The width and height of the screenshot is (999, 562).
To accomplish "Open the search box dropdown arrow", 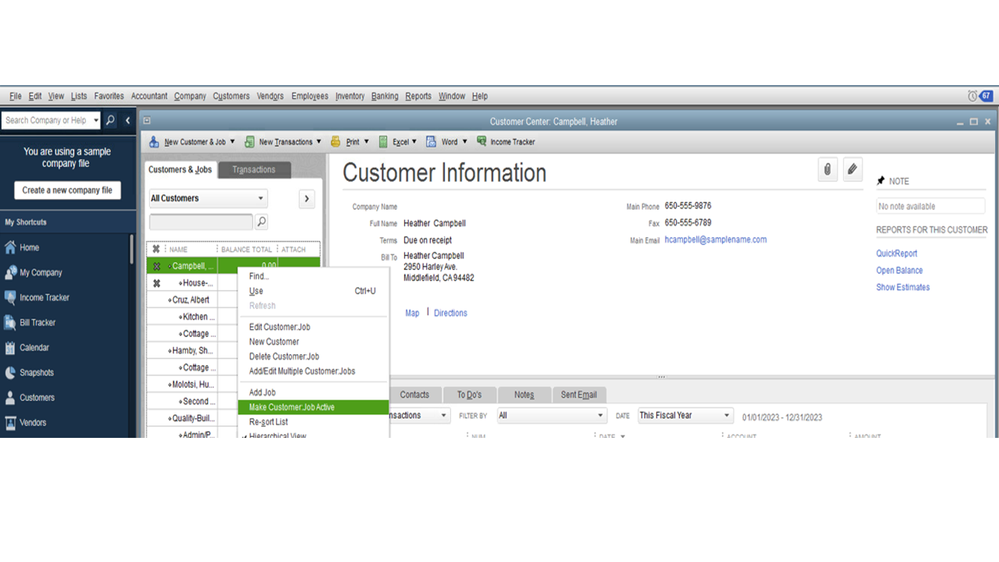I will 96,120.
